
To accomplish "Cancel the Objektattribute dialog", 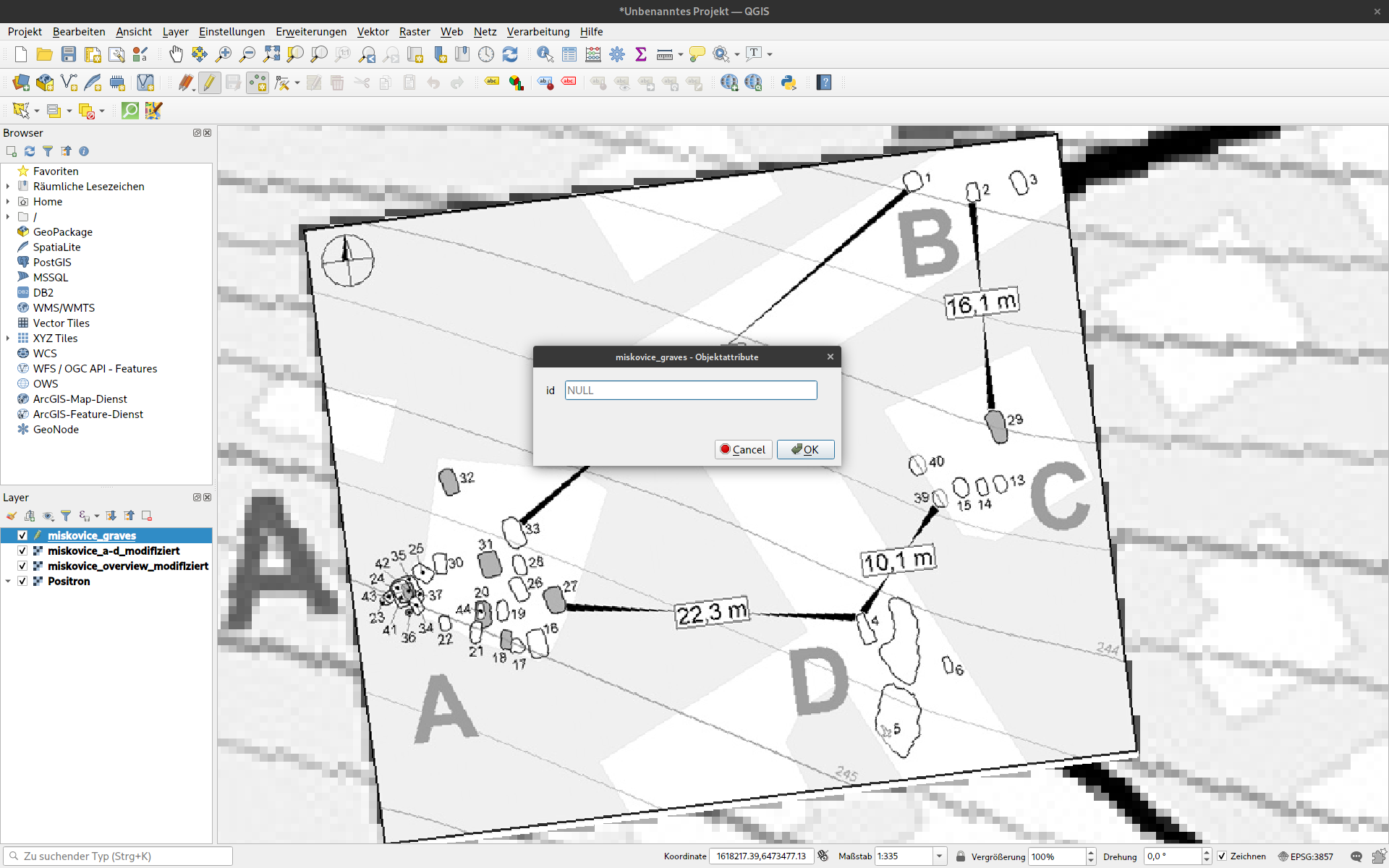I will click(743, 449).
